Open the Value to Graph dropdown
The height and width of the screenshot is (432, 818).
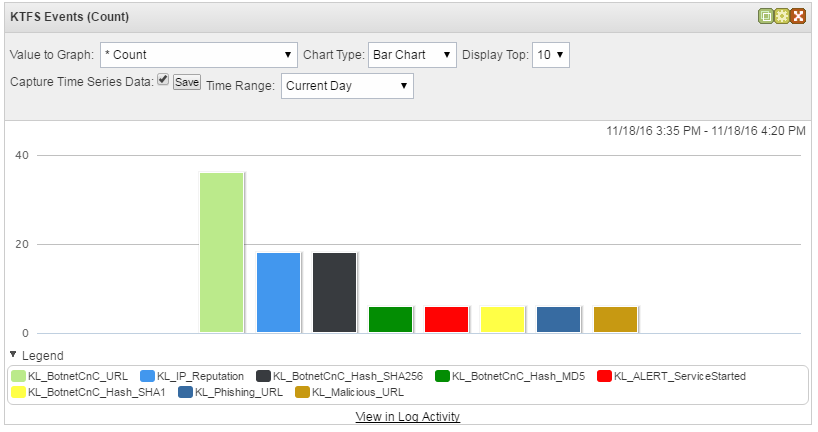pyautogui.click(x=200, y=54)
